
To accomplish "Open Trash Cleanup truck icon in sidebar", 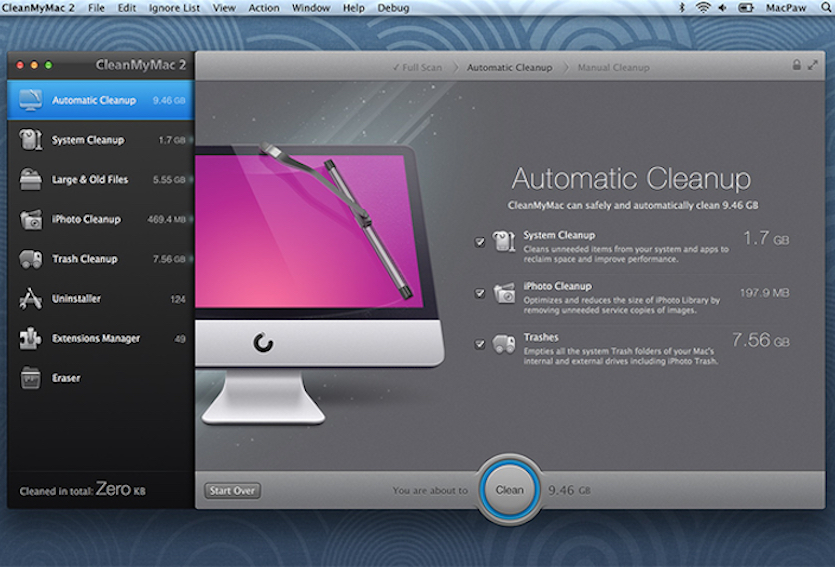I will (30, 259).
